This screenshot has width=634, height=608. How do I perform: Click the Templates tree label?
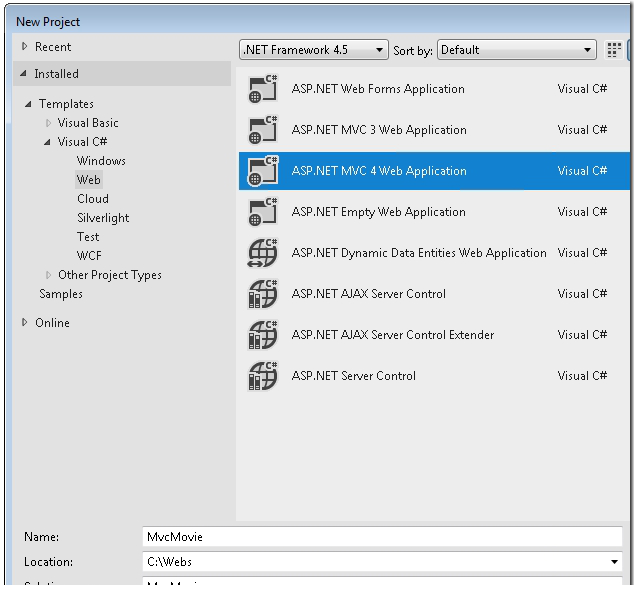(x=66, y=104)
